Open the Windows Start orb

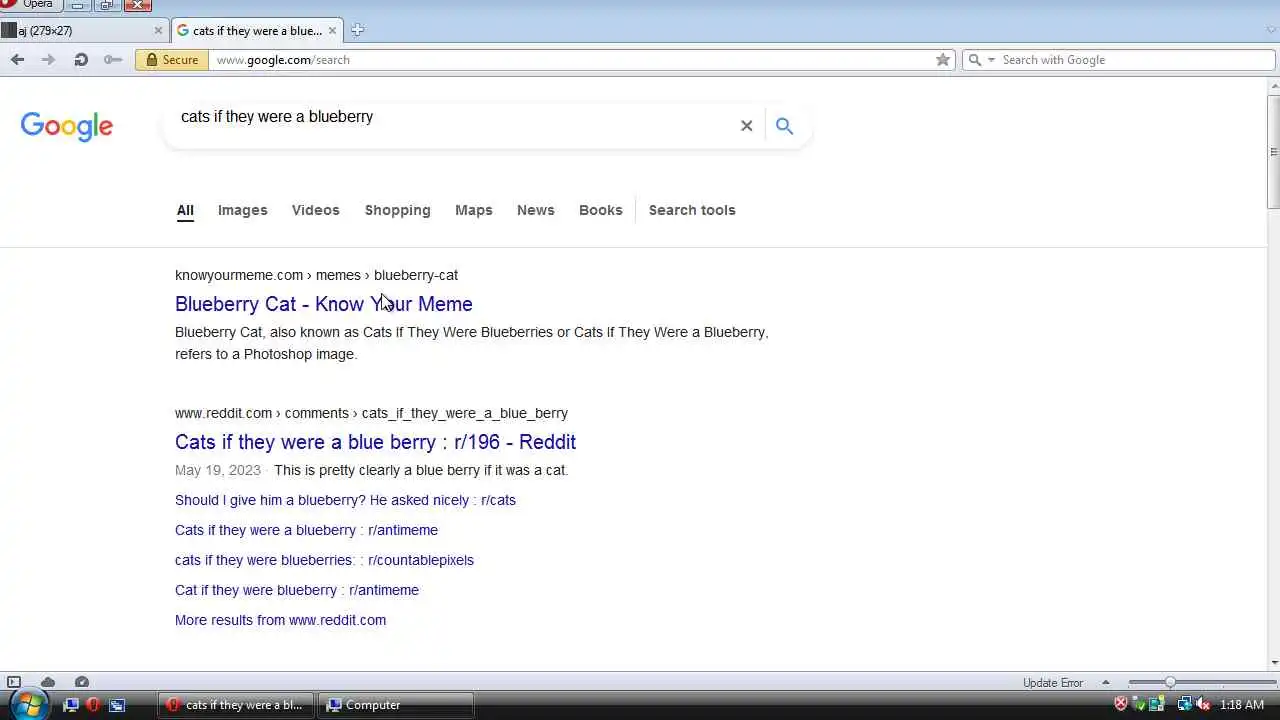pos(28,705)
